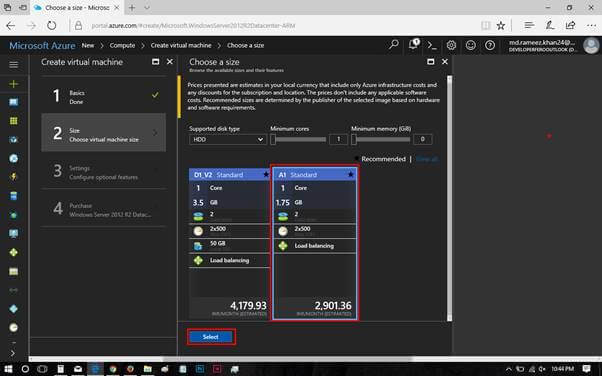Screen dimensions: 602x376
Task: Open the browser tab list chevron
Action: click(147, 8)
